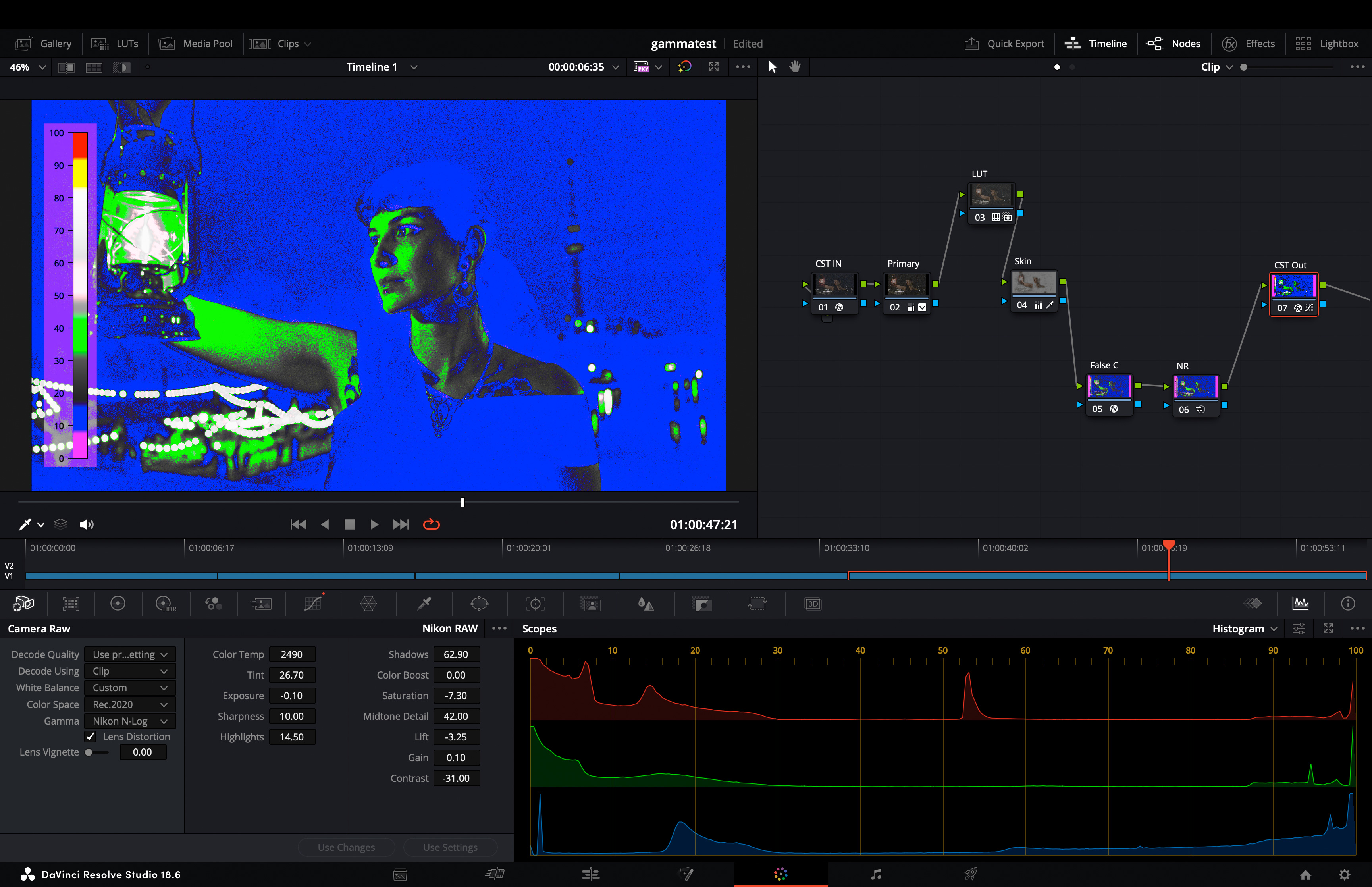Expand scopes to a floating window
1372x887 pixels.
1328,629
